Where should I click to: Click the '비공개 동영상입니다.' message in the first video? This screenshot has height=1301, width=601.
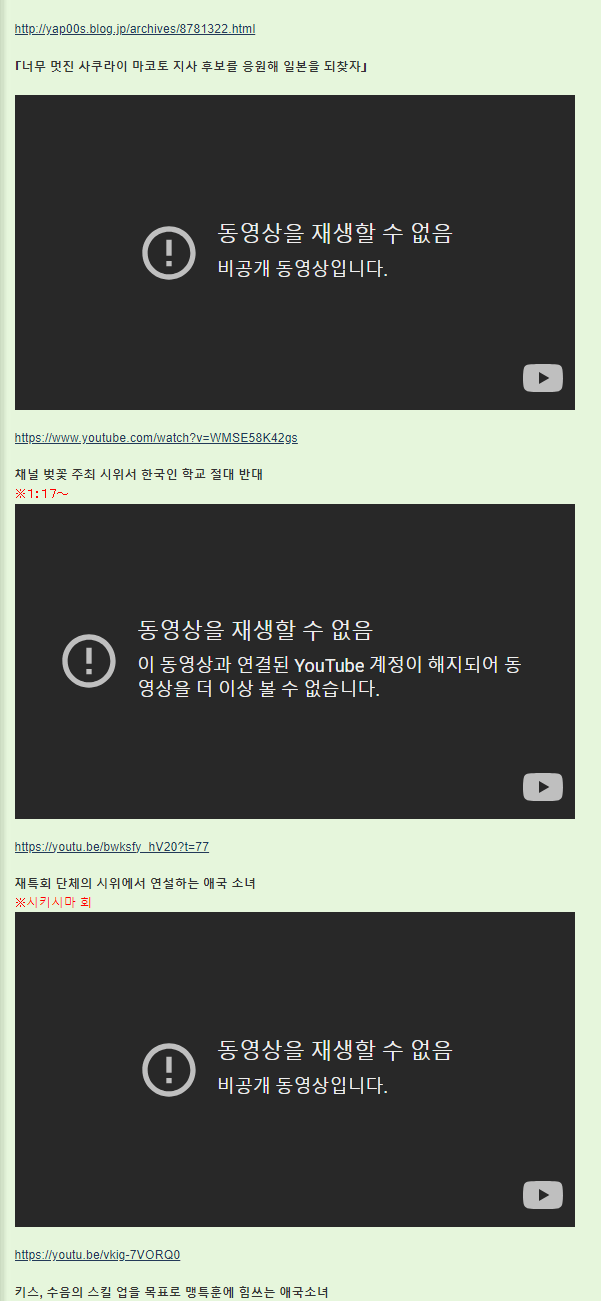(x=302, y=269)
